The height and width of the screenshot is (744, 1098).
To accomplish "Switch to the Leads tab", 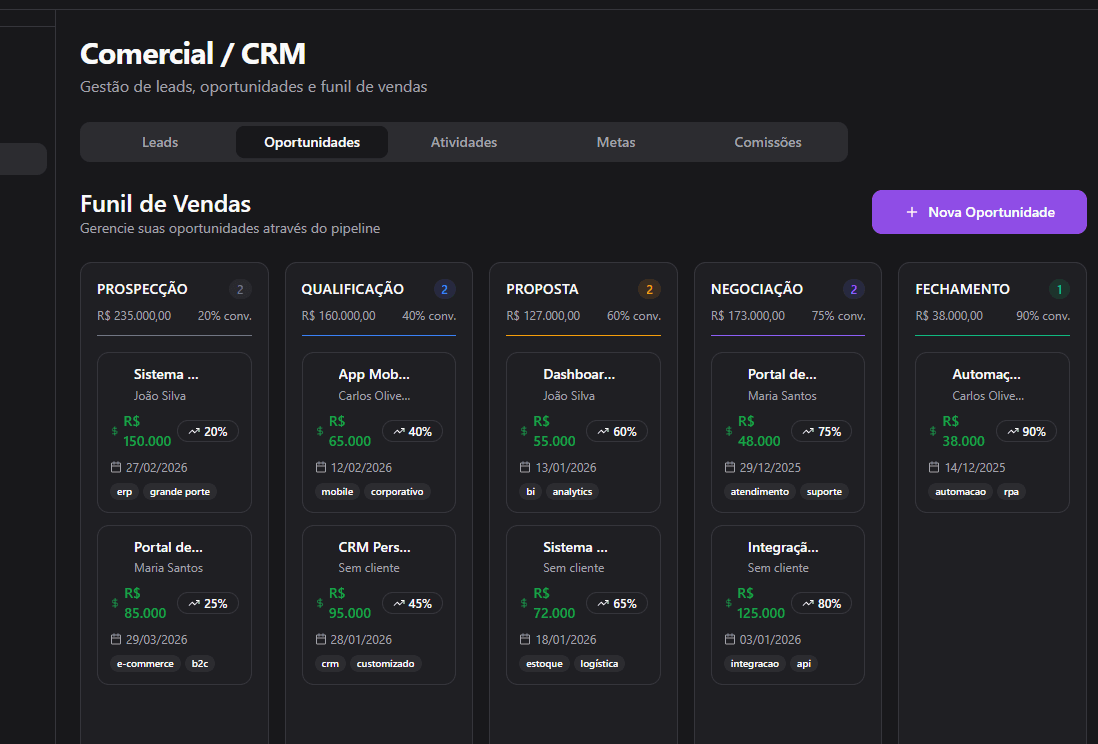I will point(160,142).
